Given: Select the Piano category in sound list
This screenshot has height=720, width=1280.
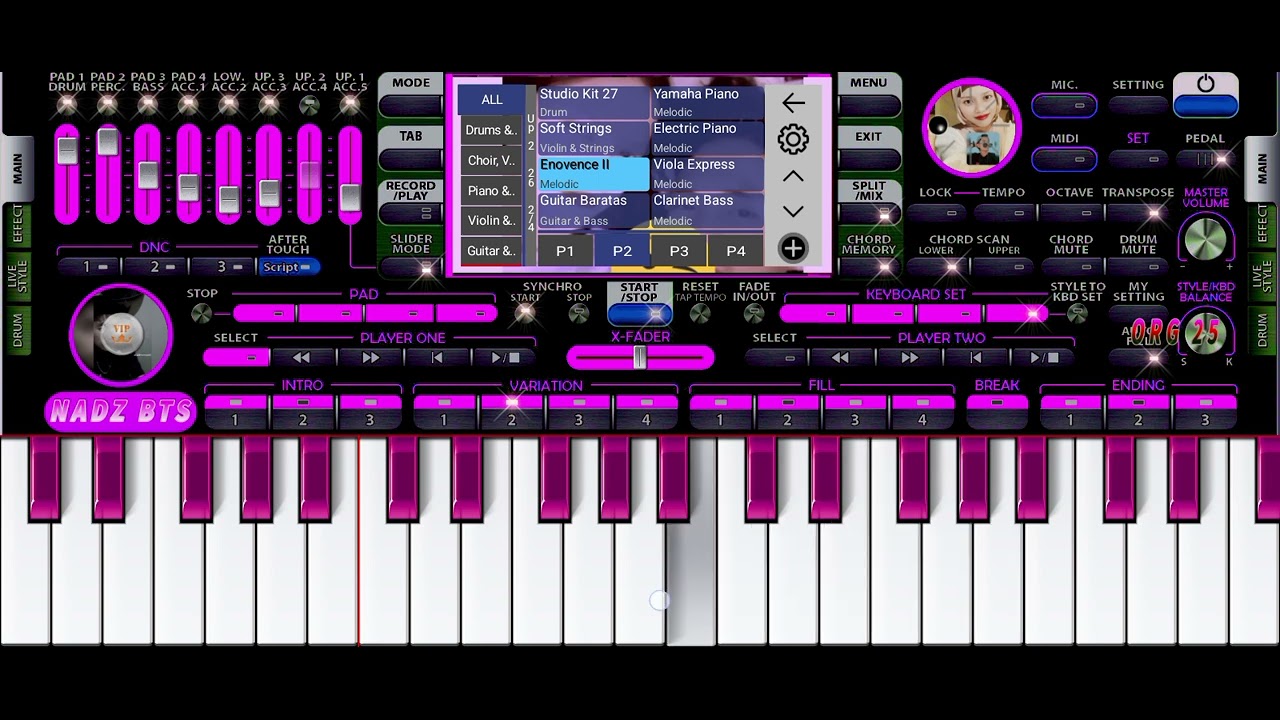Looking at the screenshot, I should coord(491,190).
